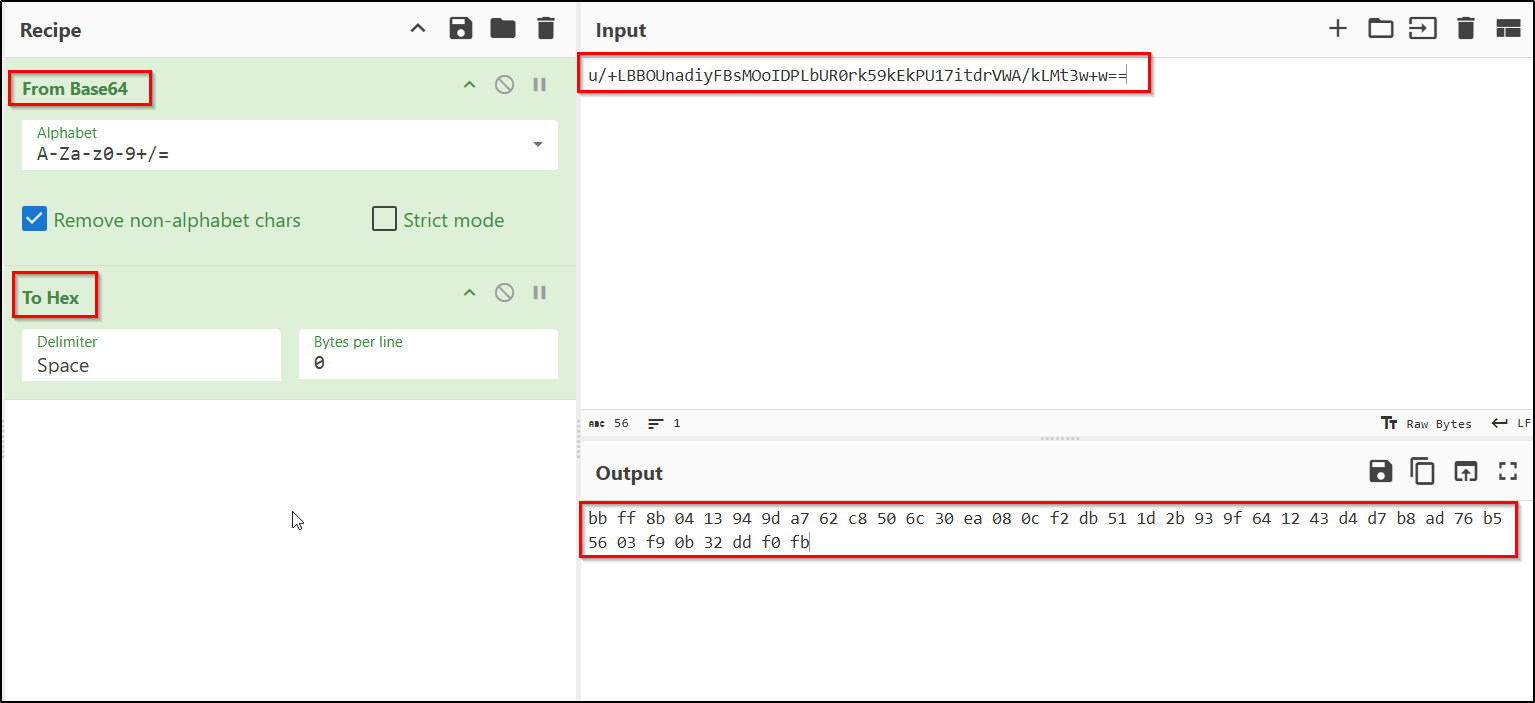Add a new input tab with plus icon

pyautogui.click(x=1338, y=29)
